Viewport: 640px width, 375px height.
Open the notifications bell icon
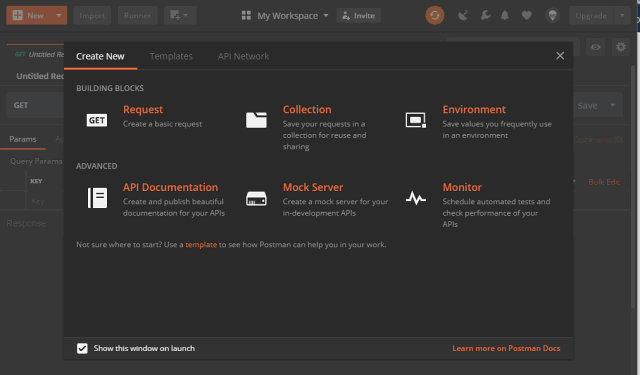505,16
